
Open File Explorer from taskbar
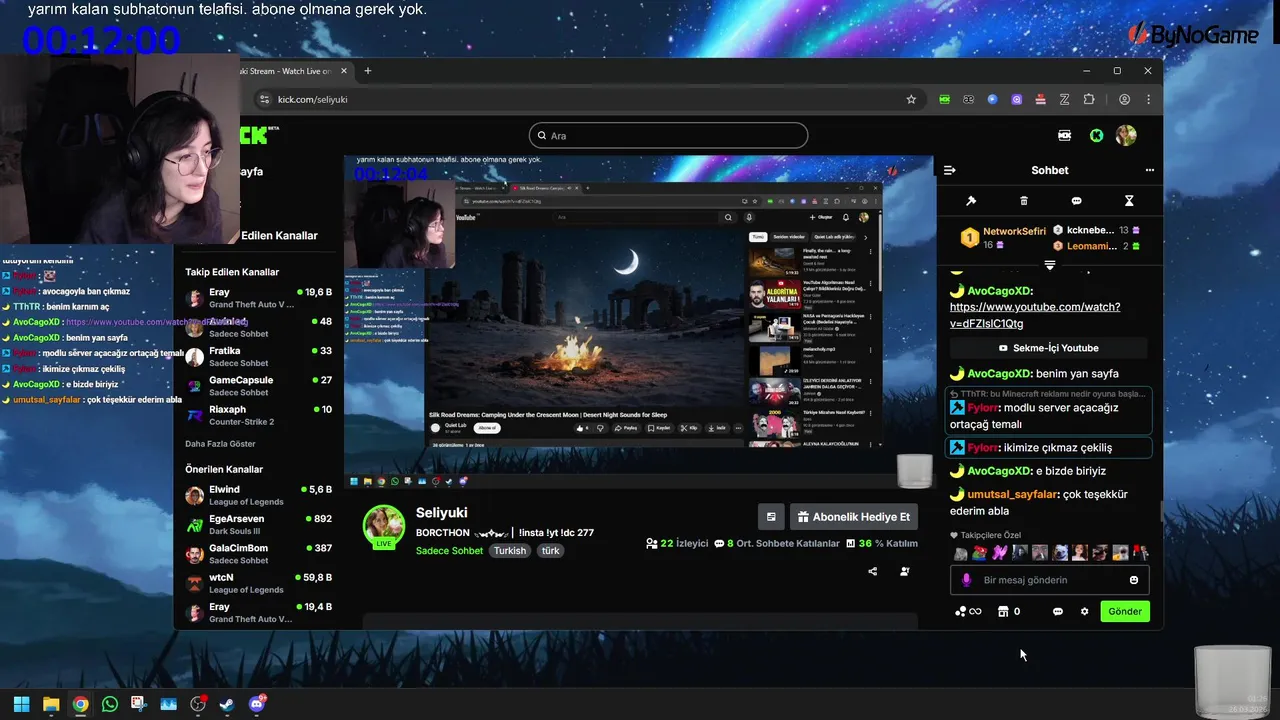click(x=51, y=704)
